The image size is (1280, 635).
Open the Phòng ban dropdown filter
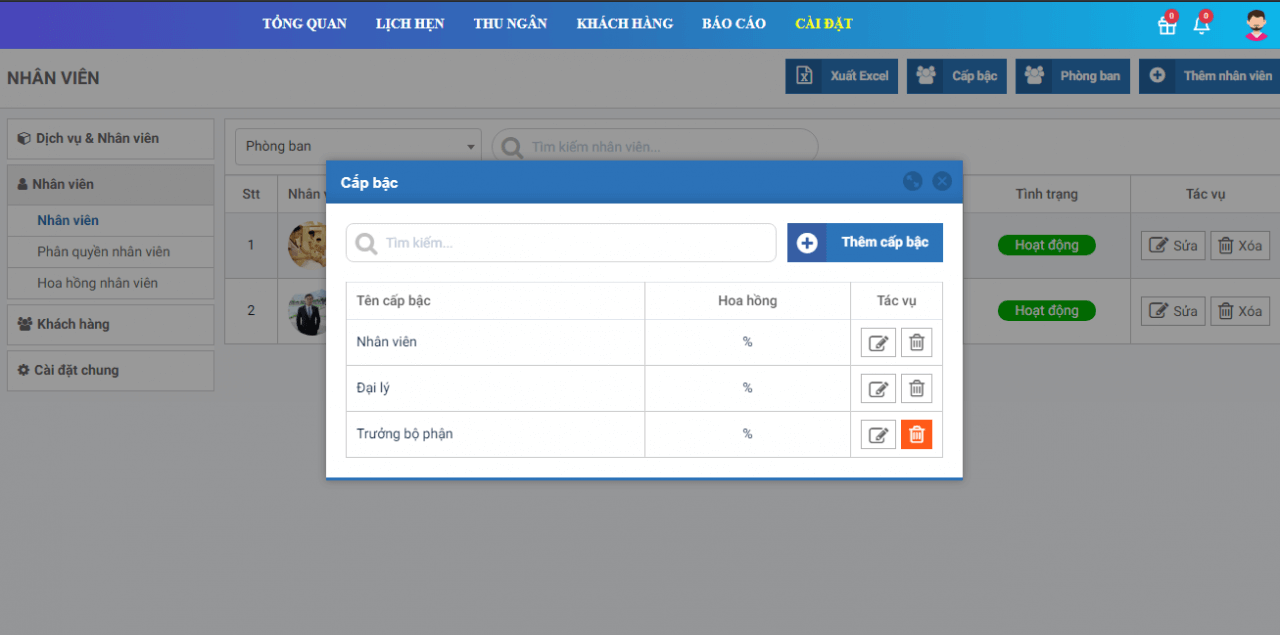tap(358, 147)
